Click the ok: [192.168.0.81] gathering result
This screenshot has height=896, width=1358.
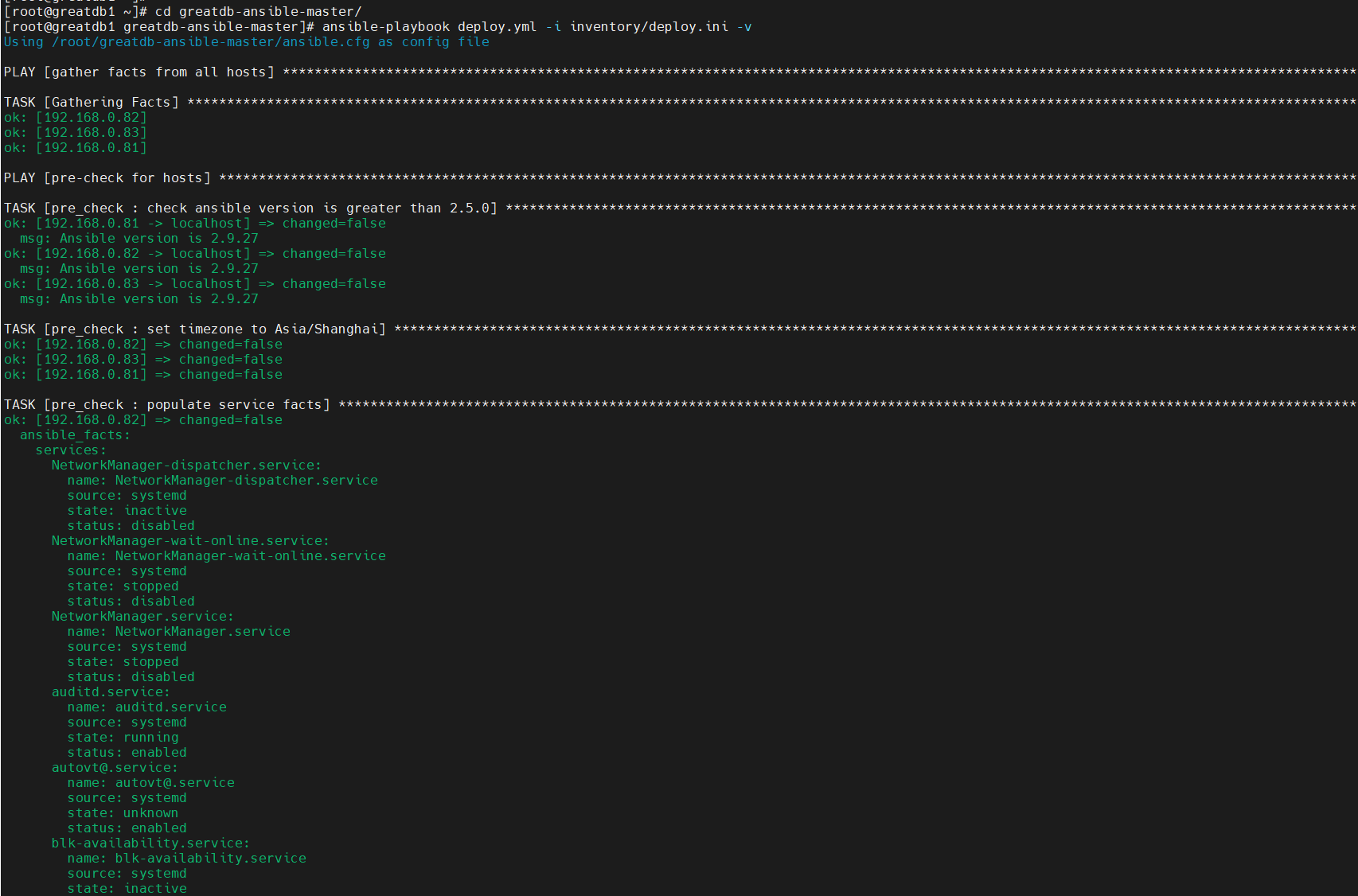coord(75,148)
